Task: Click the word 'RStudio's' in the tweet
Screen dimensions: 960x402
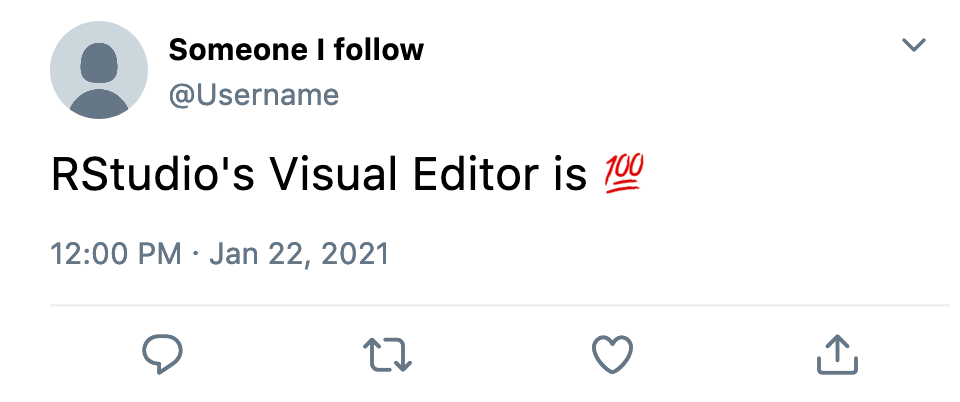Action: tap(153, 176)
